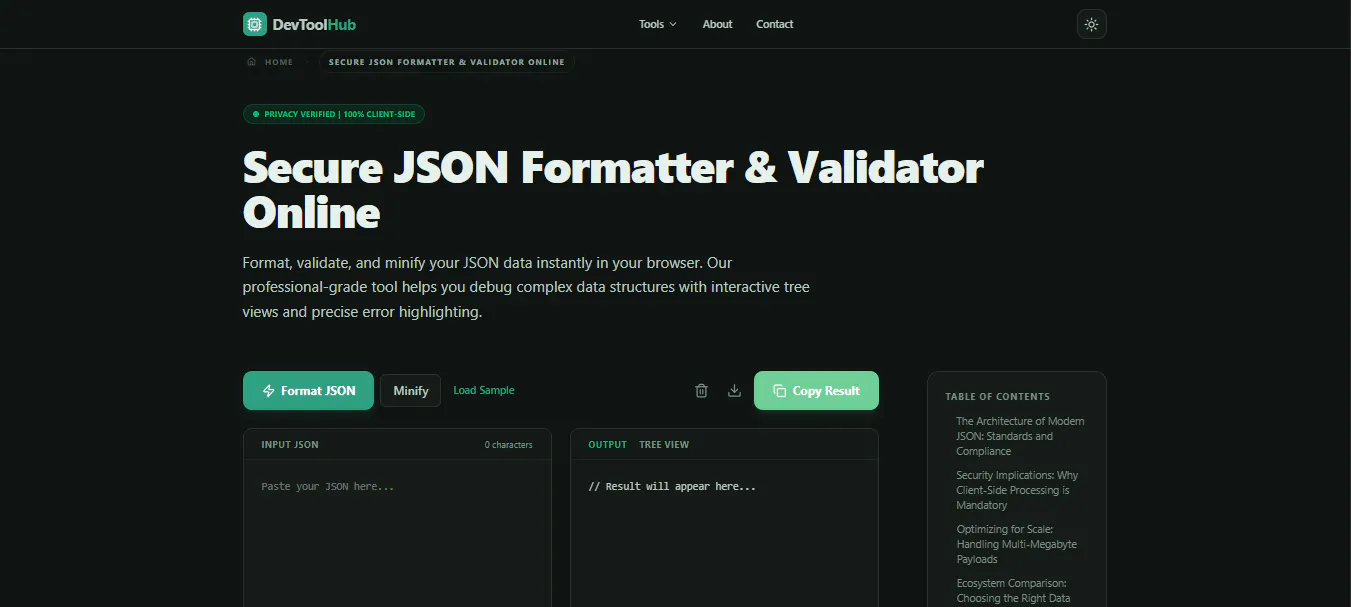Click the DevToolHub brand name text

tap(314, 24)
